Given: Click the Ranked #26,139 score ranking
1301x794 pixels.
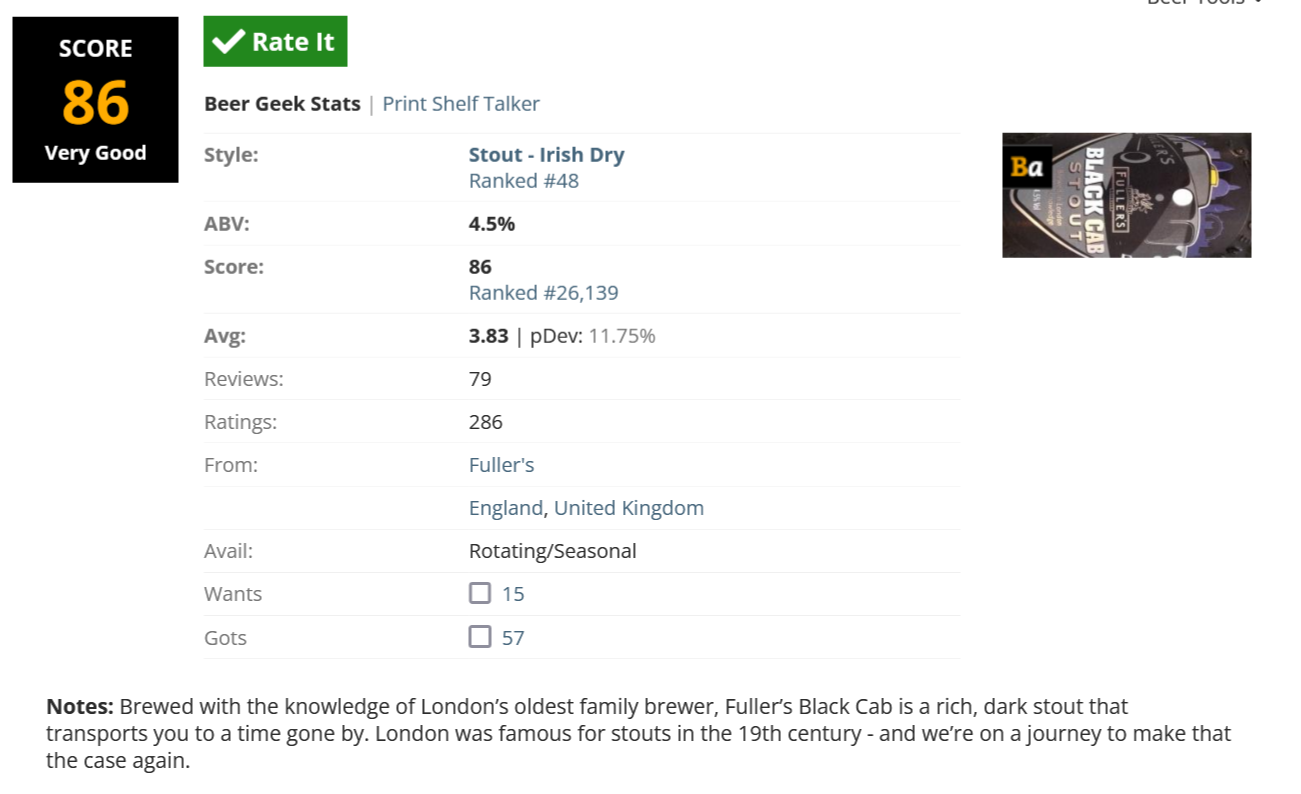Looking at the screenshot, I should tap(543, 293).
